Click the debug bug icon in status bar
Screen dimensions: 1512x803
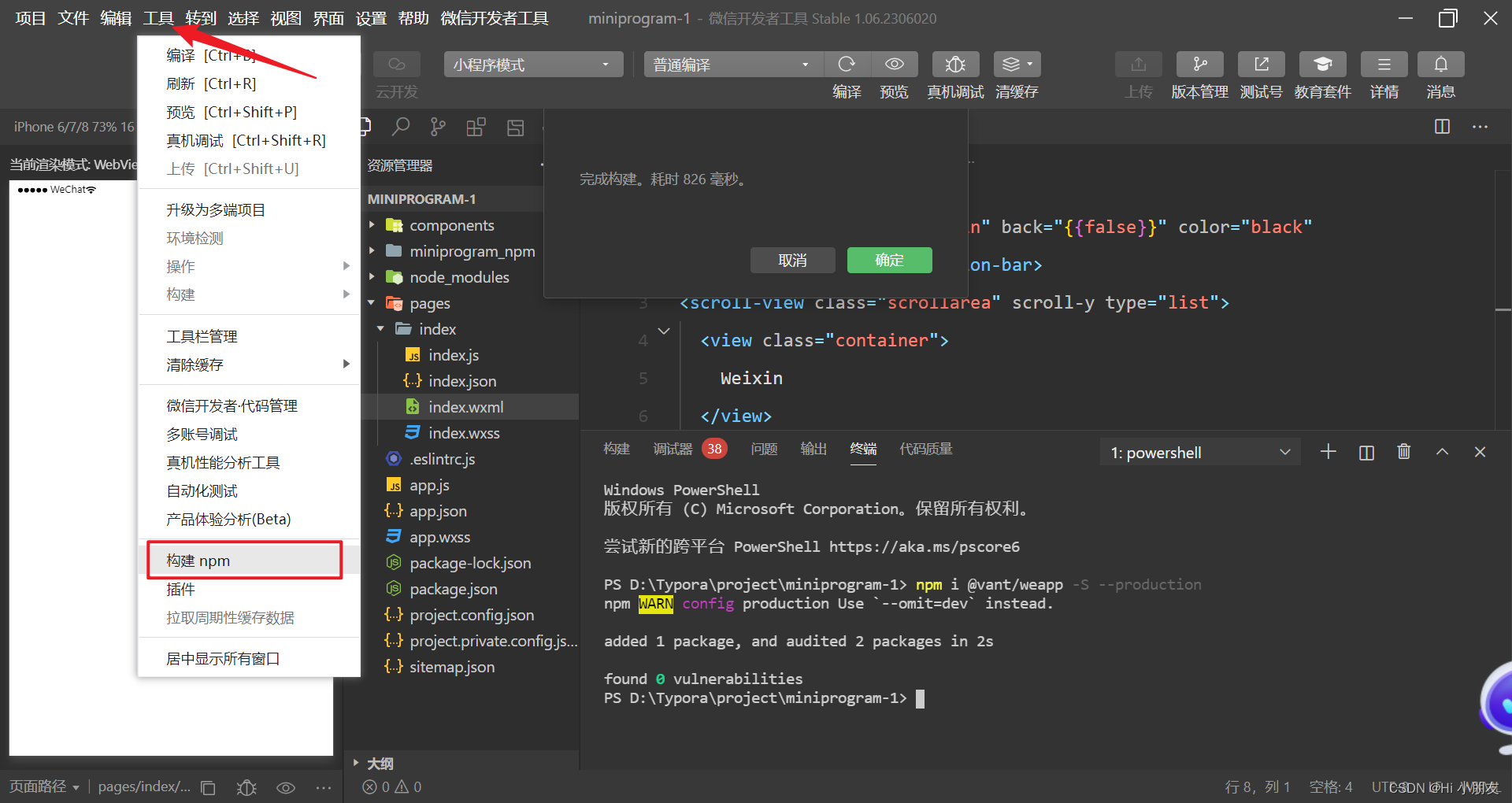[x=246, y=787]
